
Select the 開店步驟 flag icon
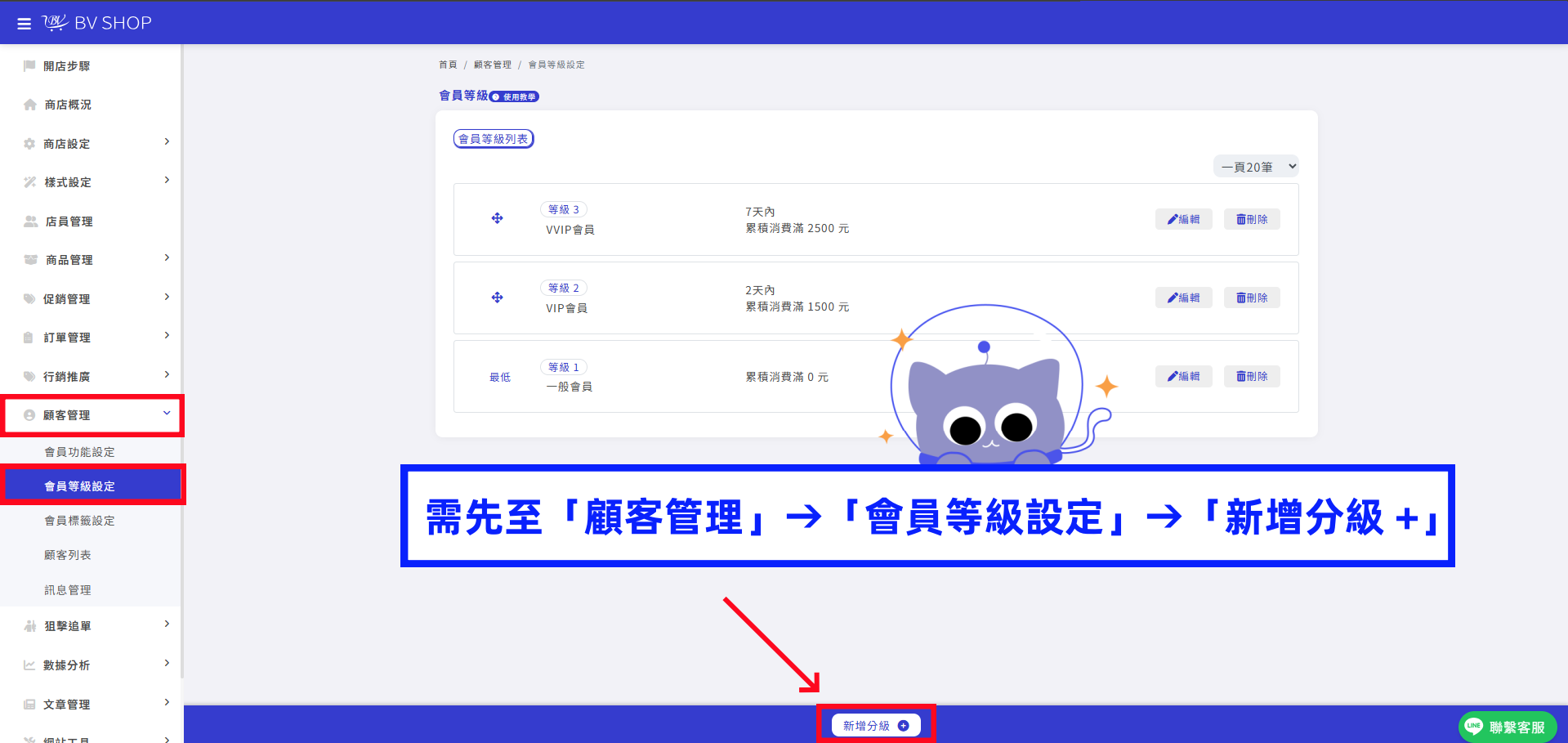click(29, 65)
